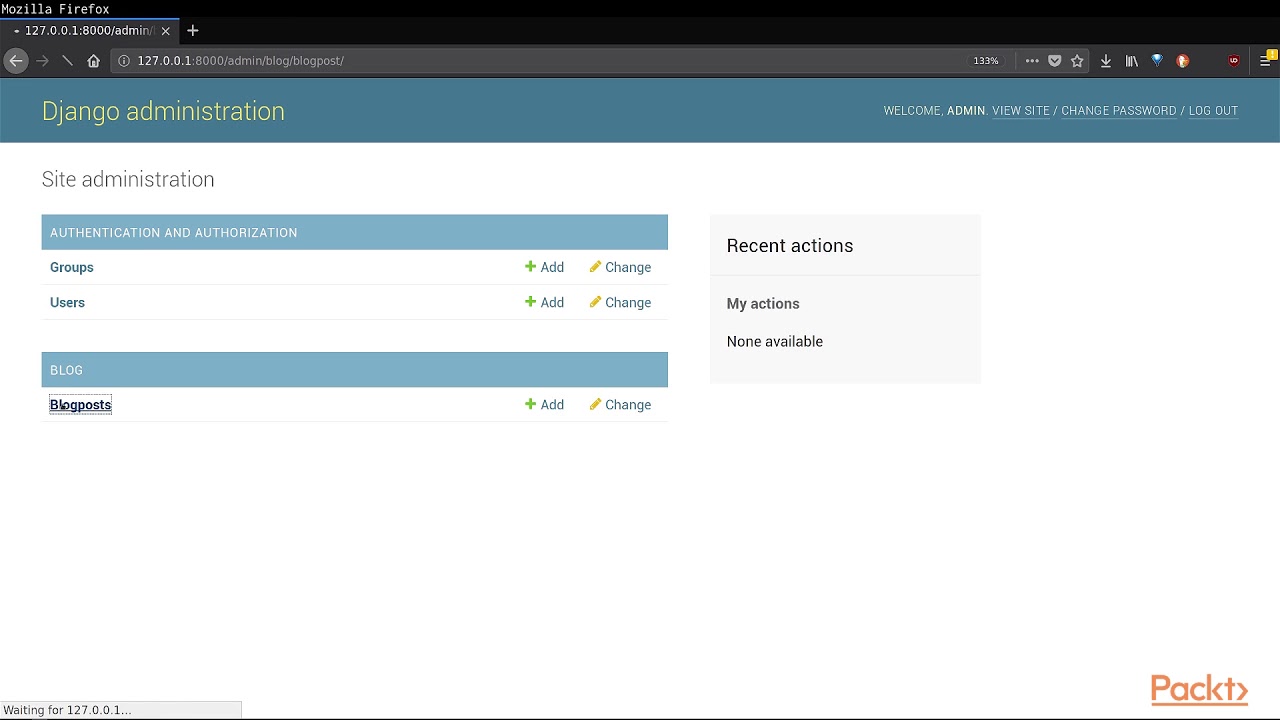Stop page loading with the toolbar button
Image resolution: width=1280 pixels, height=720 pixels.
pos(67,61)
